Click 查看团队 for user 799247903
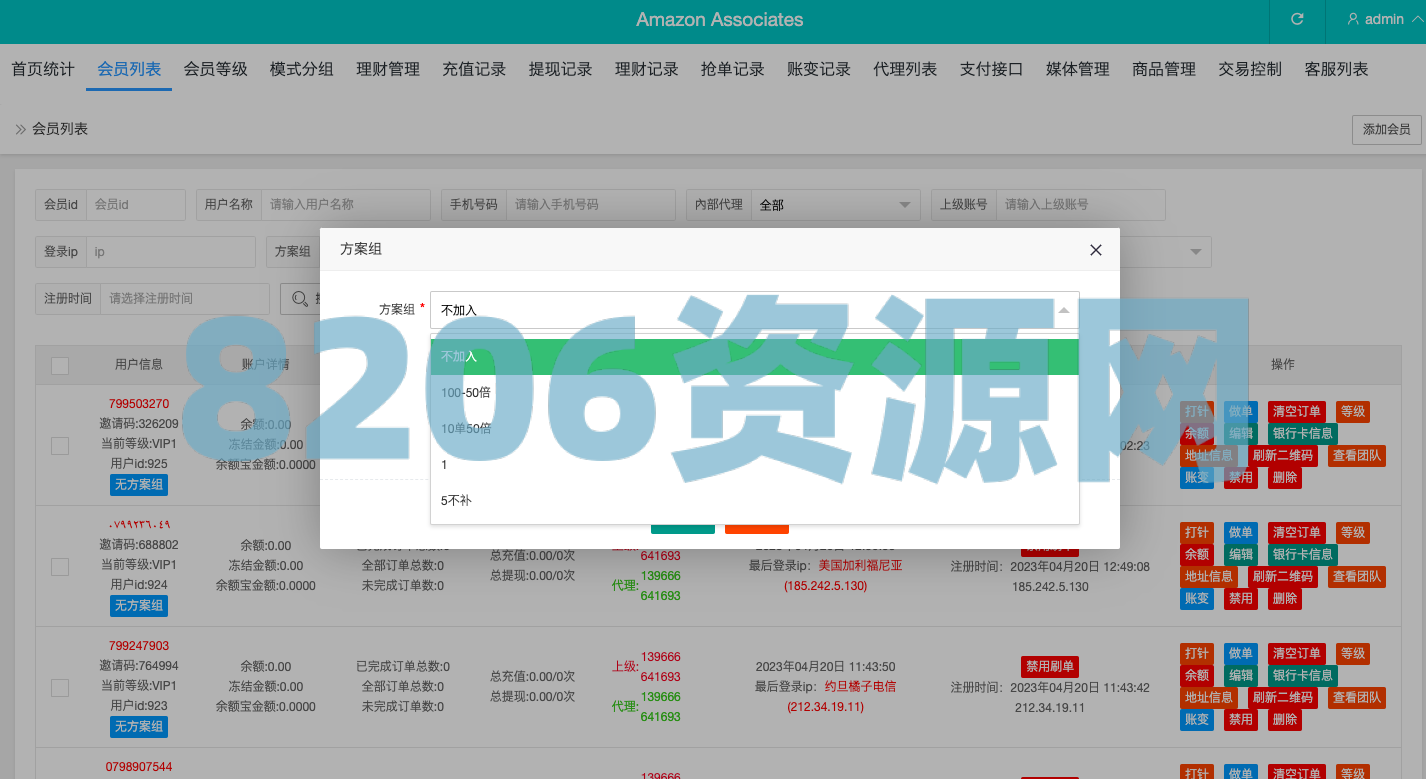Screen dimensions: 1426x779 coord(1357,697)
